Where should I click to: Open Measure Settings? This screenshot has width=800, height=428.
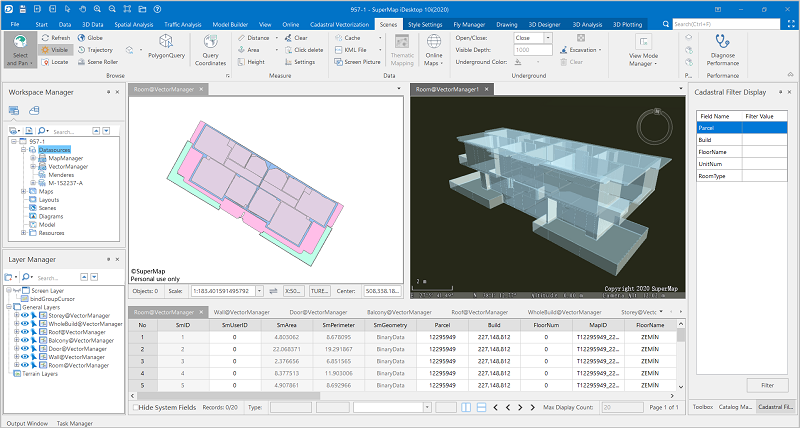(300, 62)
